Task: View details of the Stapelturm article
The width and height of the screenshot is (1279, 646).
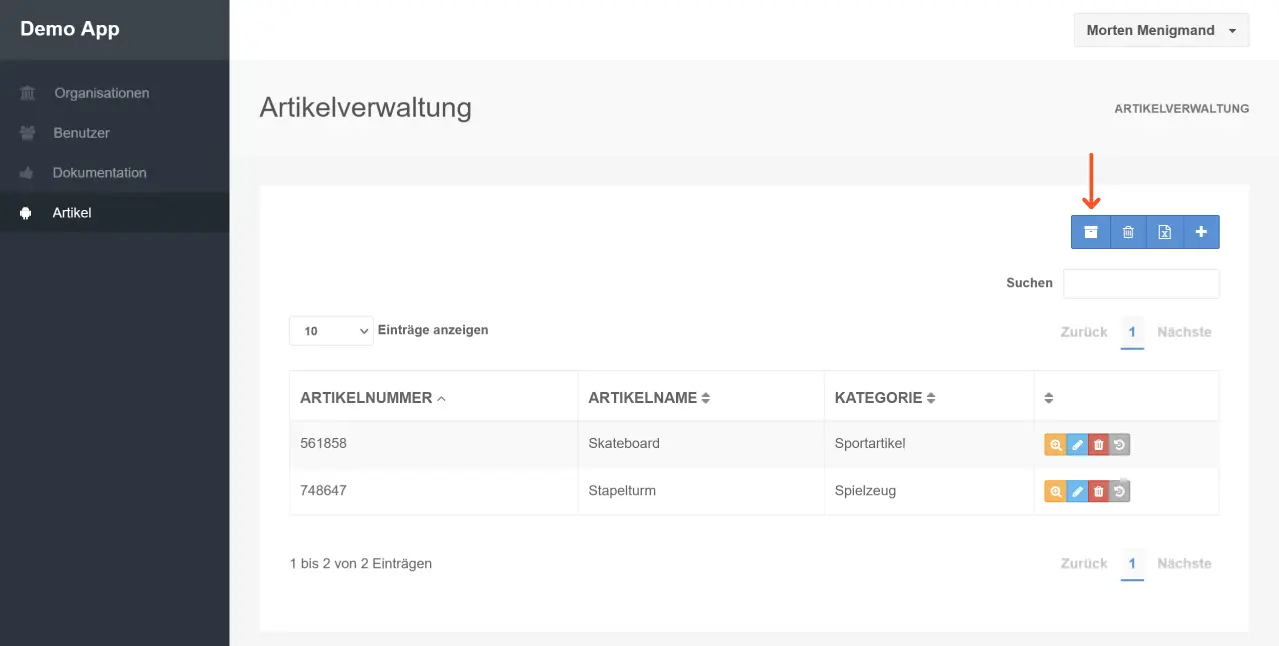Action: tap(1055, 491)
